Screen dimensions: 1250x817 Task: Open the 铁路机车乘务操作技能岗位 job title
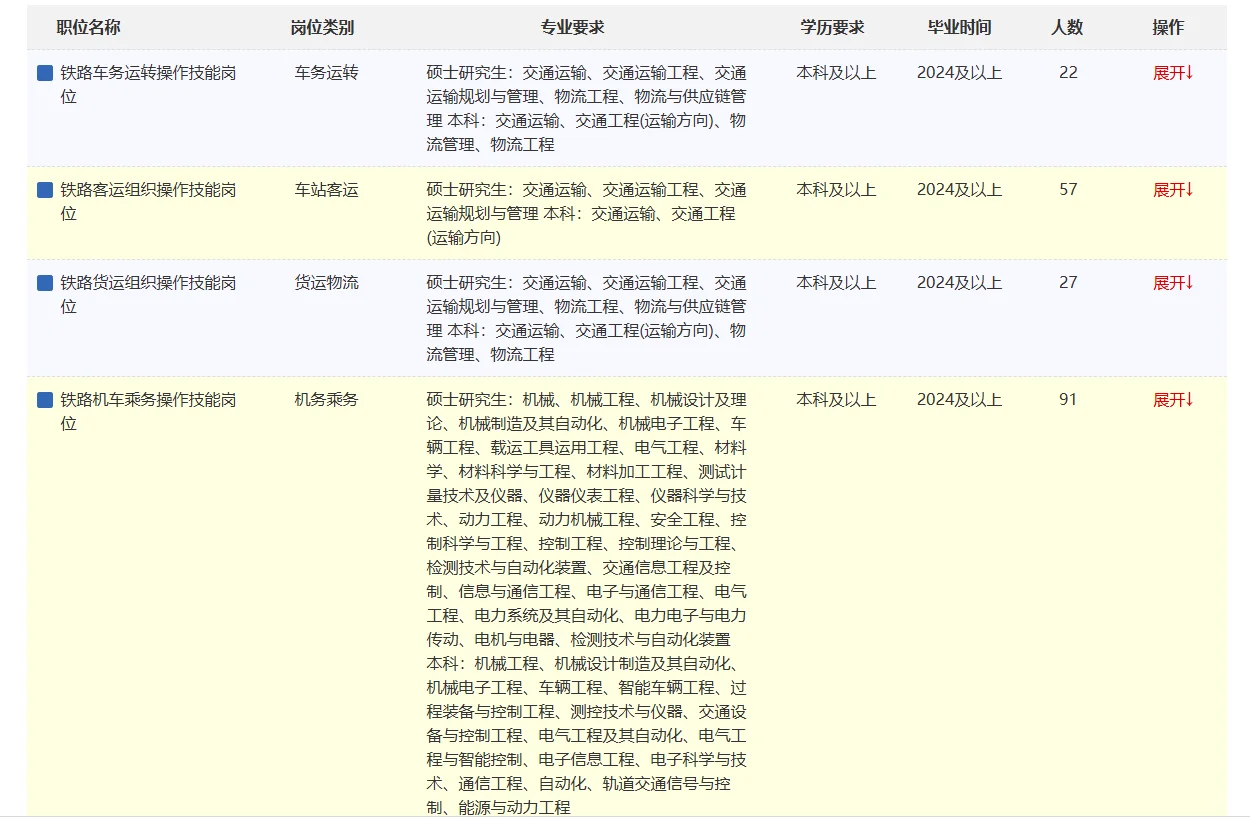148,412
